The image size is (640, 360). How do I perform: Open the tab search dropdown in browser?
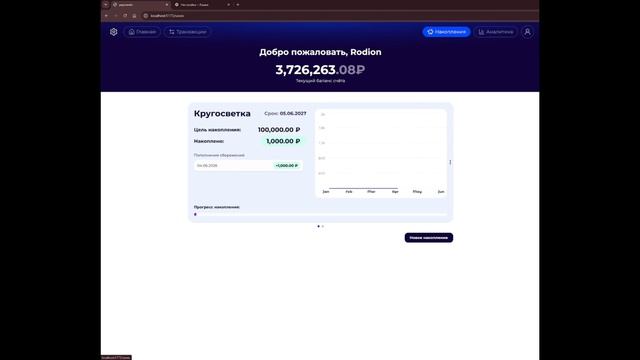point(106,4)
